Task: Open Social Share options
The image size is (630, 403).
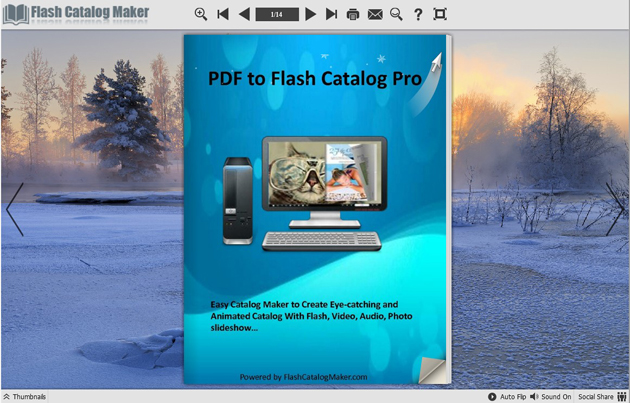Action: [602, 397]
